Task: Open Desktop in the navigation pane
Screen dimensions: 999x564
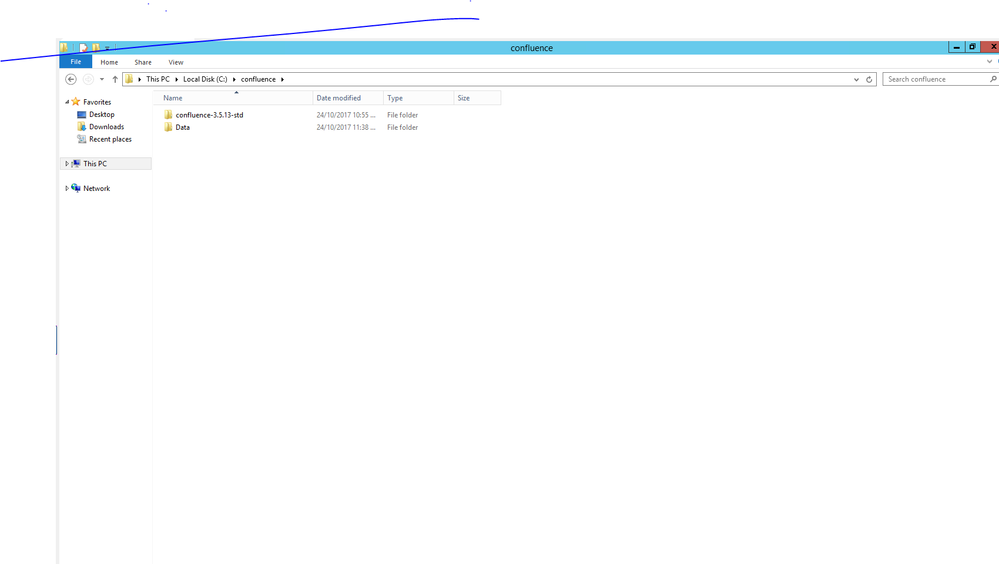Action: point(102,115)
